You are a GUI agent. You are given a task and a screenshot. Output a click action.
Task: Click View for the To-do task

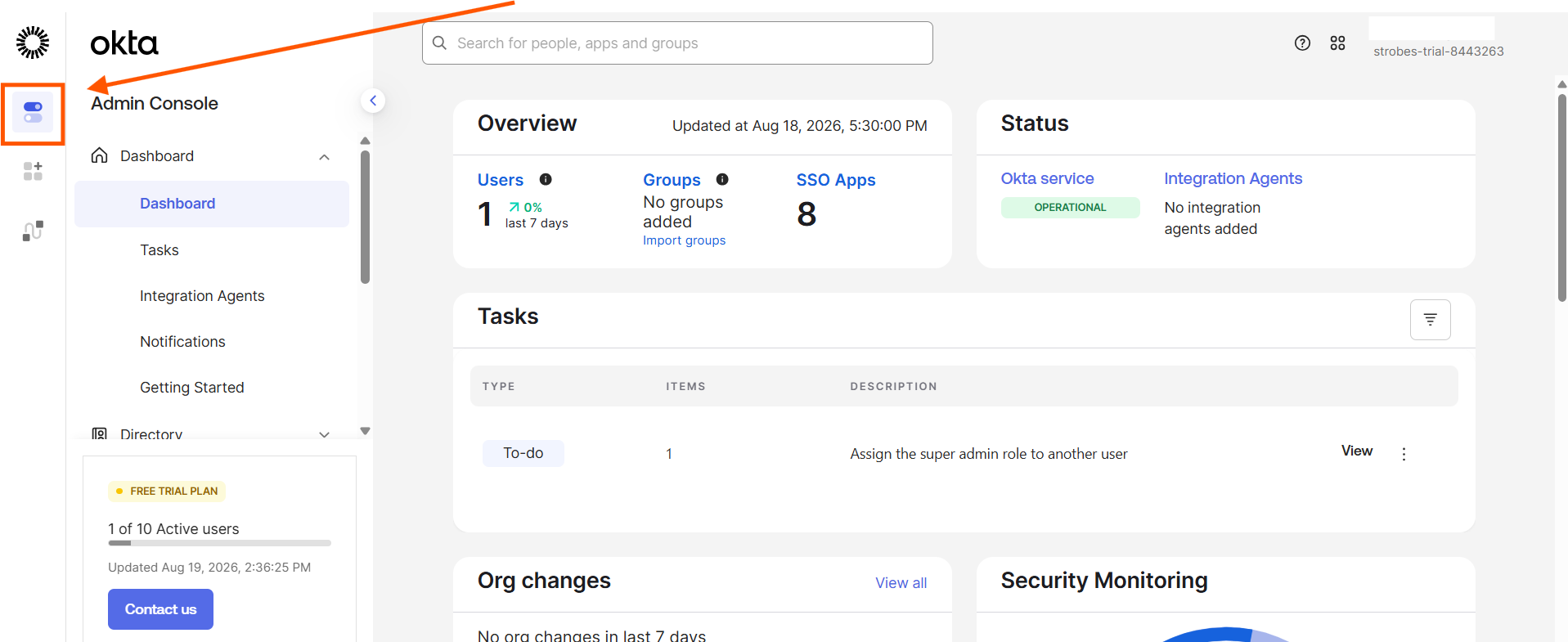1357,451
